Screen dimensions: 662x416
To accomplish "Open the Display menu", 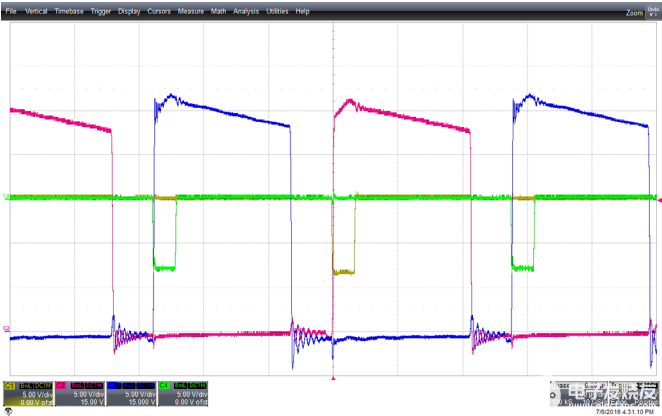I will coord(129,10).
